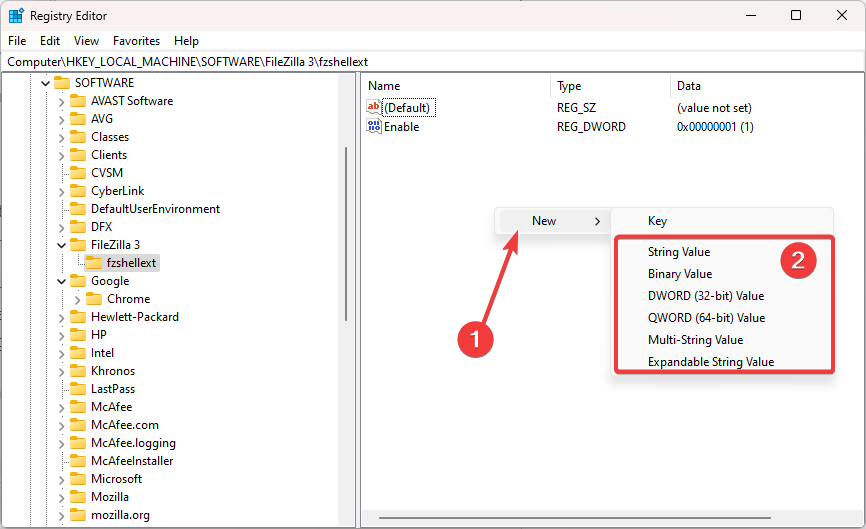866x529 pixels.
Task: Expand the AVAST Software key
Action: 61,102
